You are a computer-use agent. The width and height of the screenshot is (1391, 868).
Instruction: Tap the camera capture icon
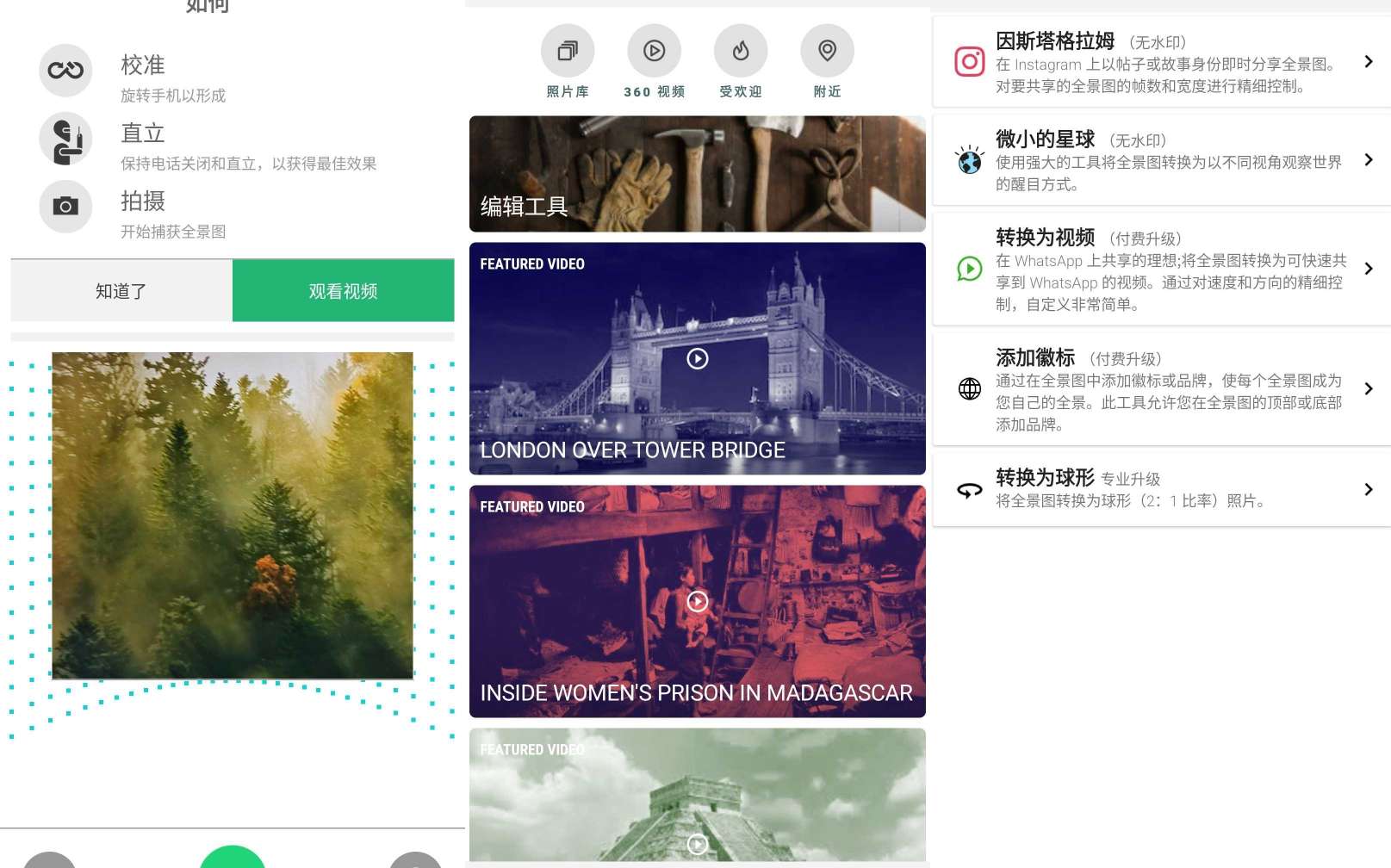point(65,207)
